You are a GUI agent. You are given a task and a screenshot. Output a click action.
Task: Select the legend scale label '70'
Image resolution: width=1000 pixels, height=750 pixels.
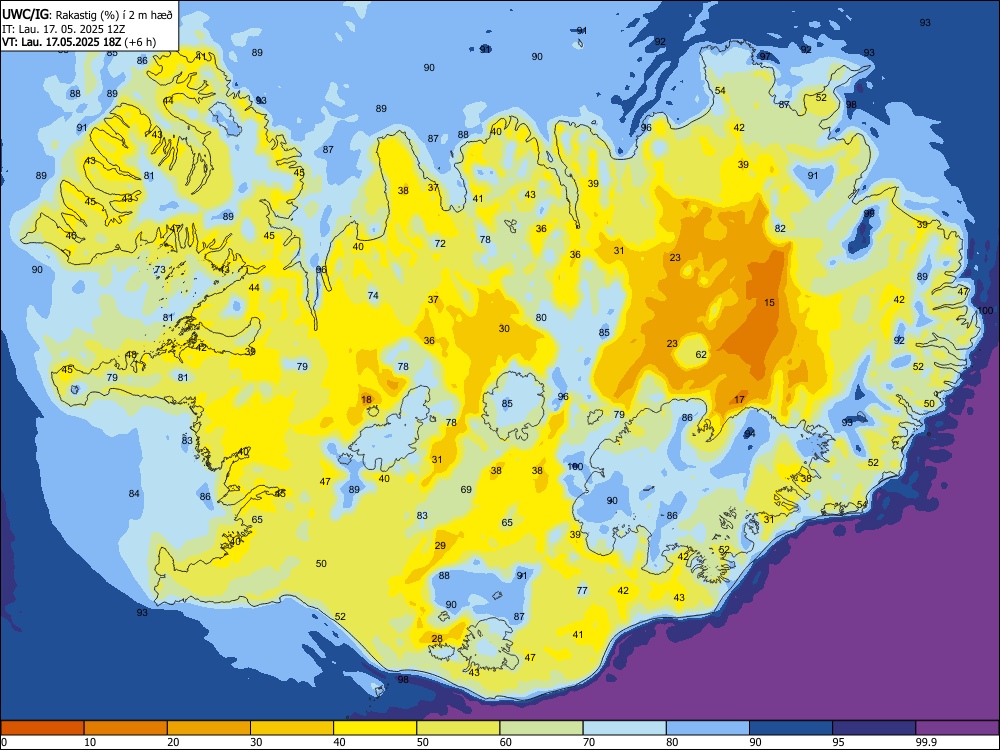coord(589,742)
